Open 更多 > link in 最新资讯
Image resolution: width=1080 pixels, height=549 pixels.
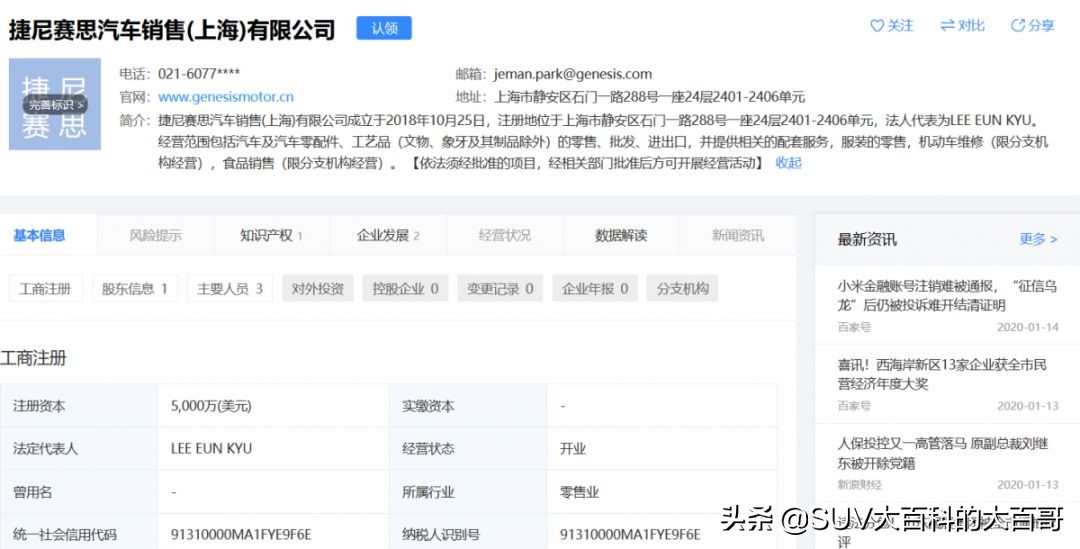1039,240
